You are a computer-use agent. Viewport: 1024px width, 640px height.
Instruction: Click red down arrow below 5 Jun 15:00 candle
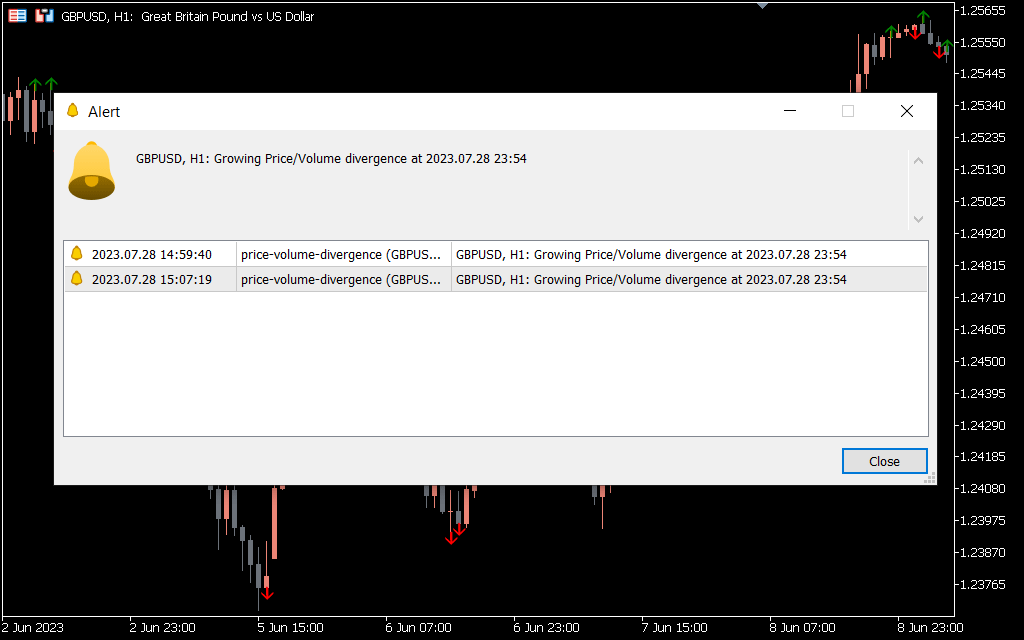point(267,593)
